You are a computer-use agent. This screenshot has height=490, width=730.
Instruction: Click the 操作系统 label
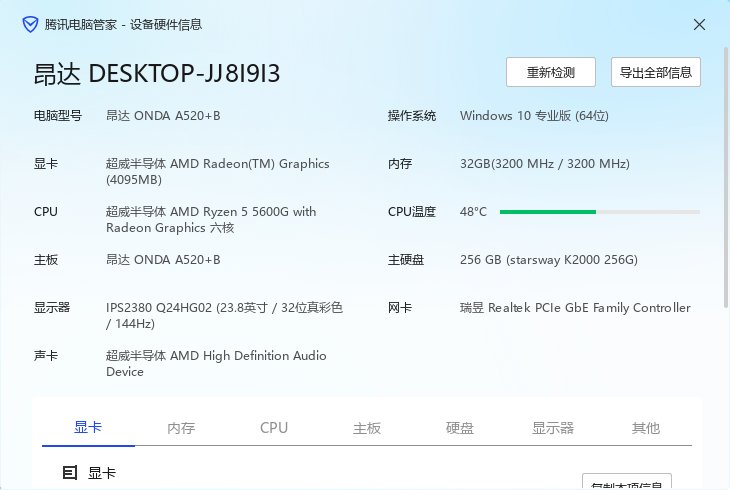pos(412,116)
